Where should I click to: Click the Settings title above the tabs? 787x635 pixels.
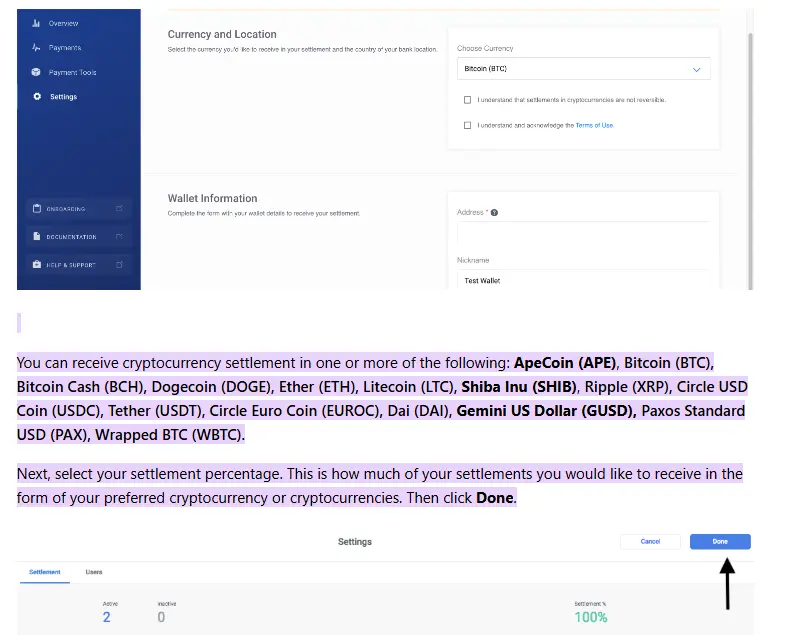[x=355, y=542]
